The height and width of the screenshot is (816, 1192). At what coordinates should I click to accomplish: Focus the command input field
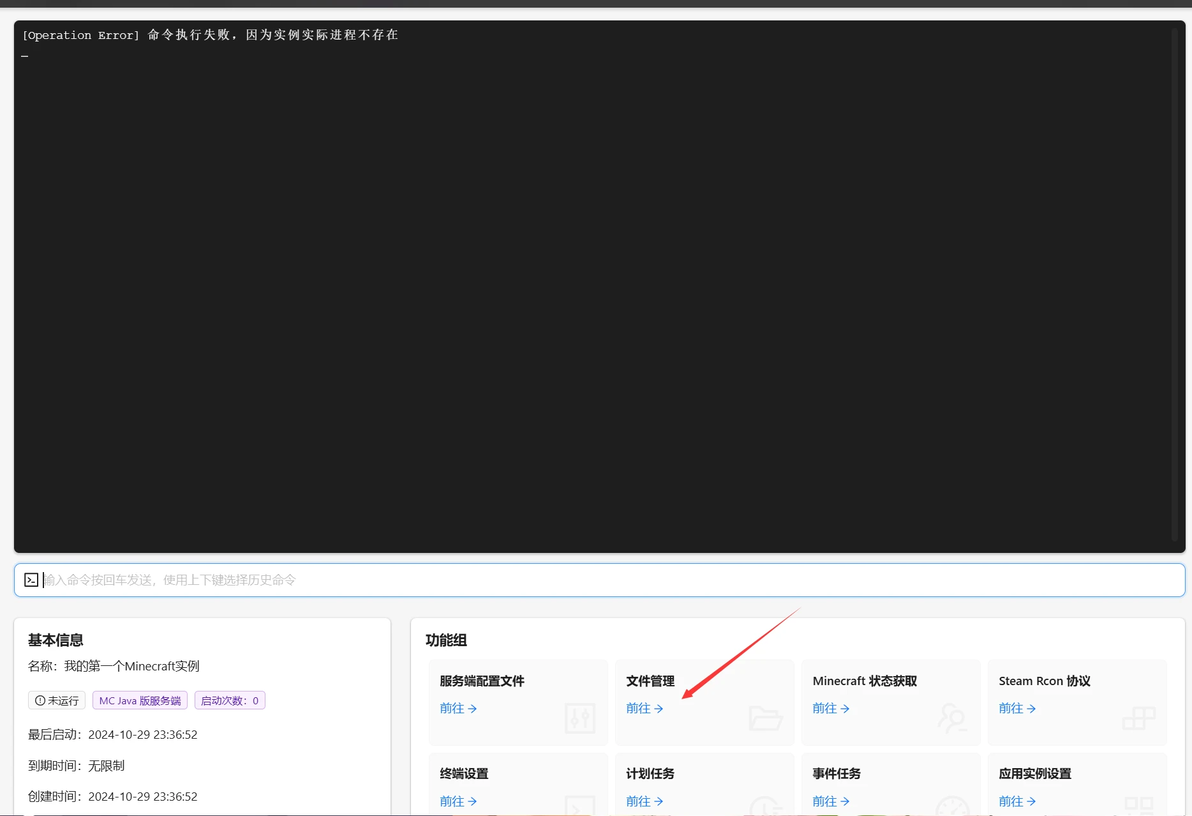point(599,580)
